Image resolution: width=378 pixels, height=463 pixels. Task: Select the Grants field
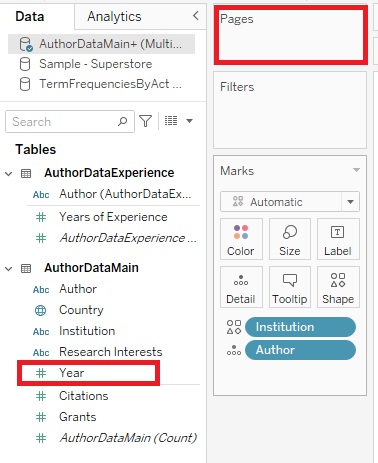click(x=78, y=417)
